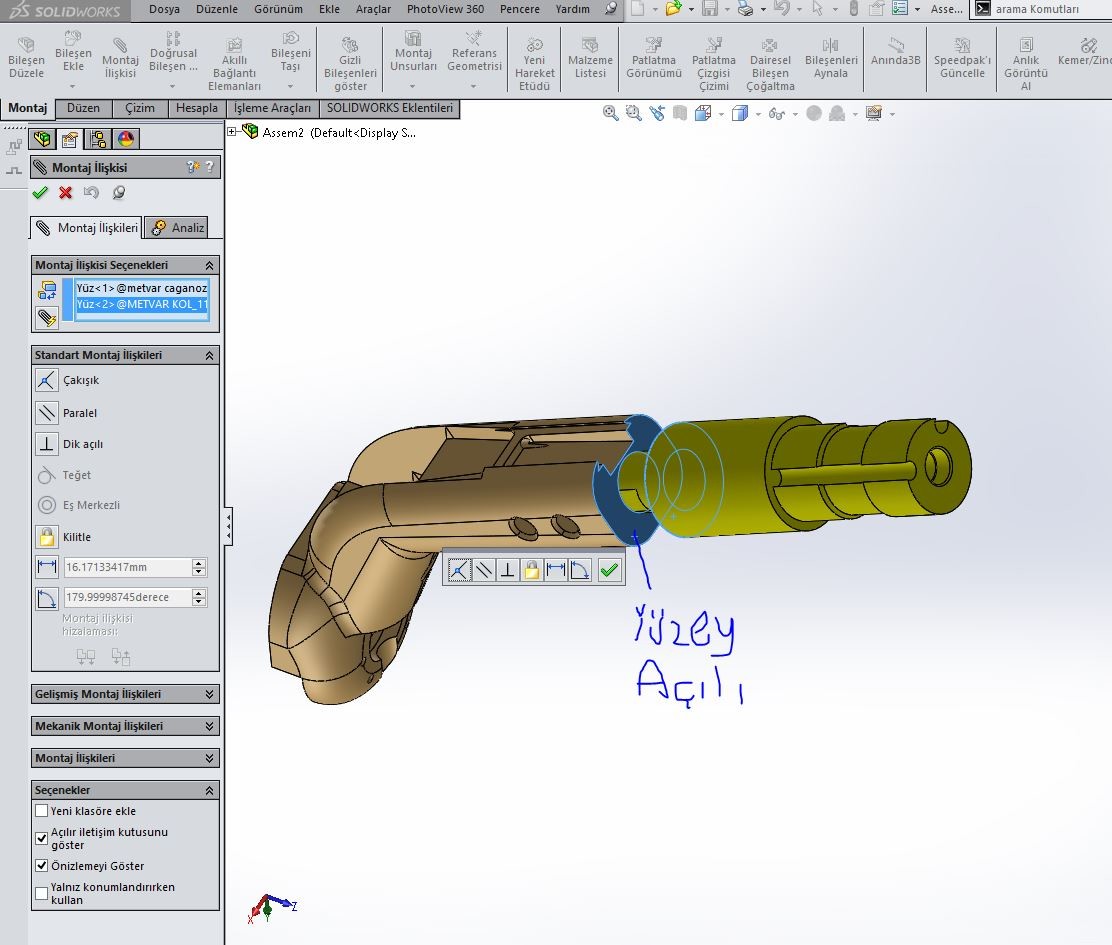The image size is (1112, 945).
Task: Open Malzeme Listesi bill of materials
Action: tap(590, 59)
